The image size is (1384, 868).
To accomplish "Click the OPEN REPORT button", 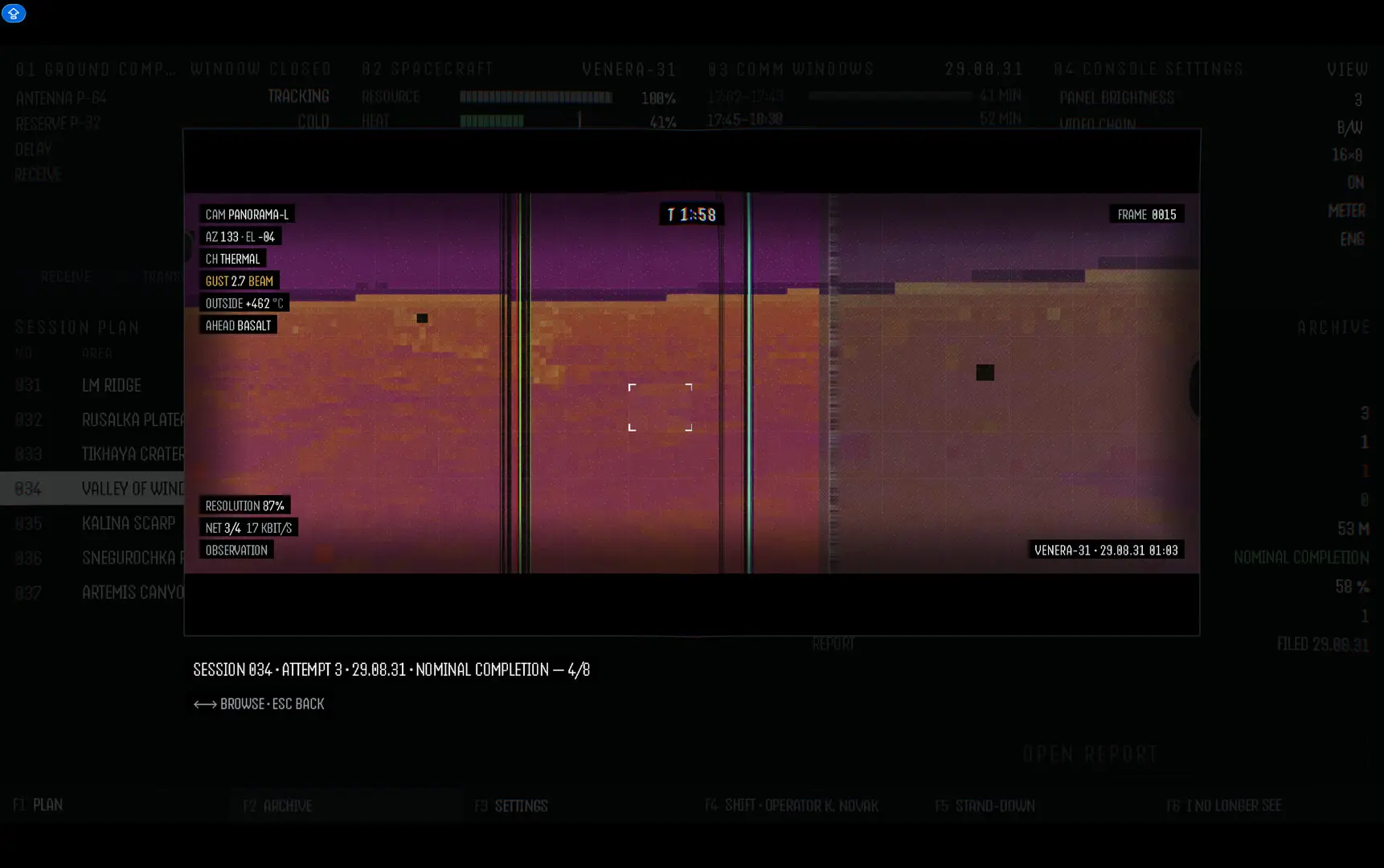I will point(1090,754).
